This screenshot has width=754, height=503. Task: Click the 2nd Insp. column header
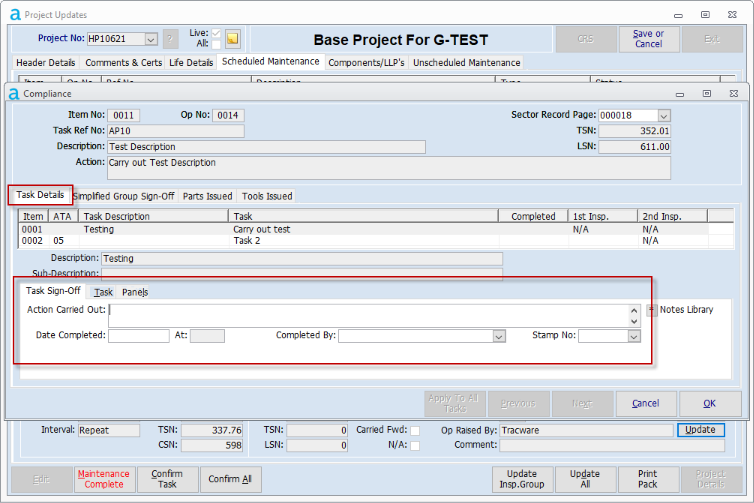pos(672,216)
